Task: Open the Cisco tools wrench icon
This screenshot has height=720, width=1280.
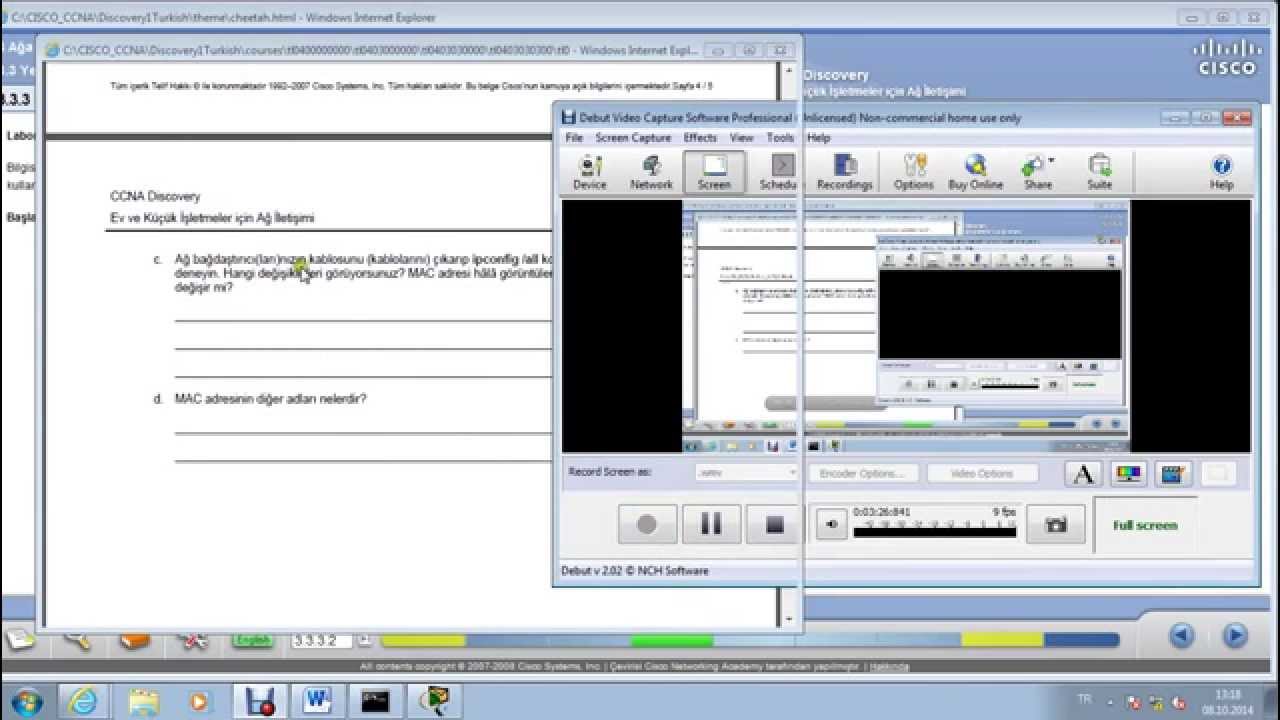Action: 194,639
